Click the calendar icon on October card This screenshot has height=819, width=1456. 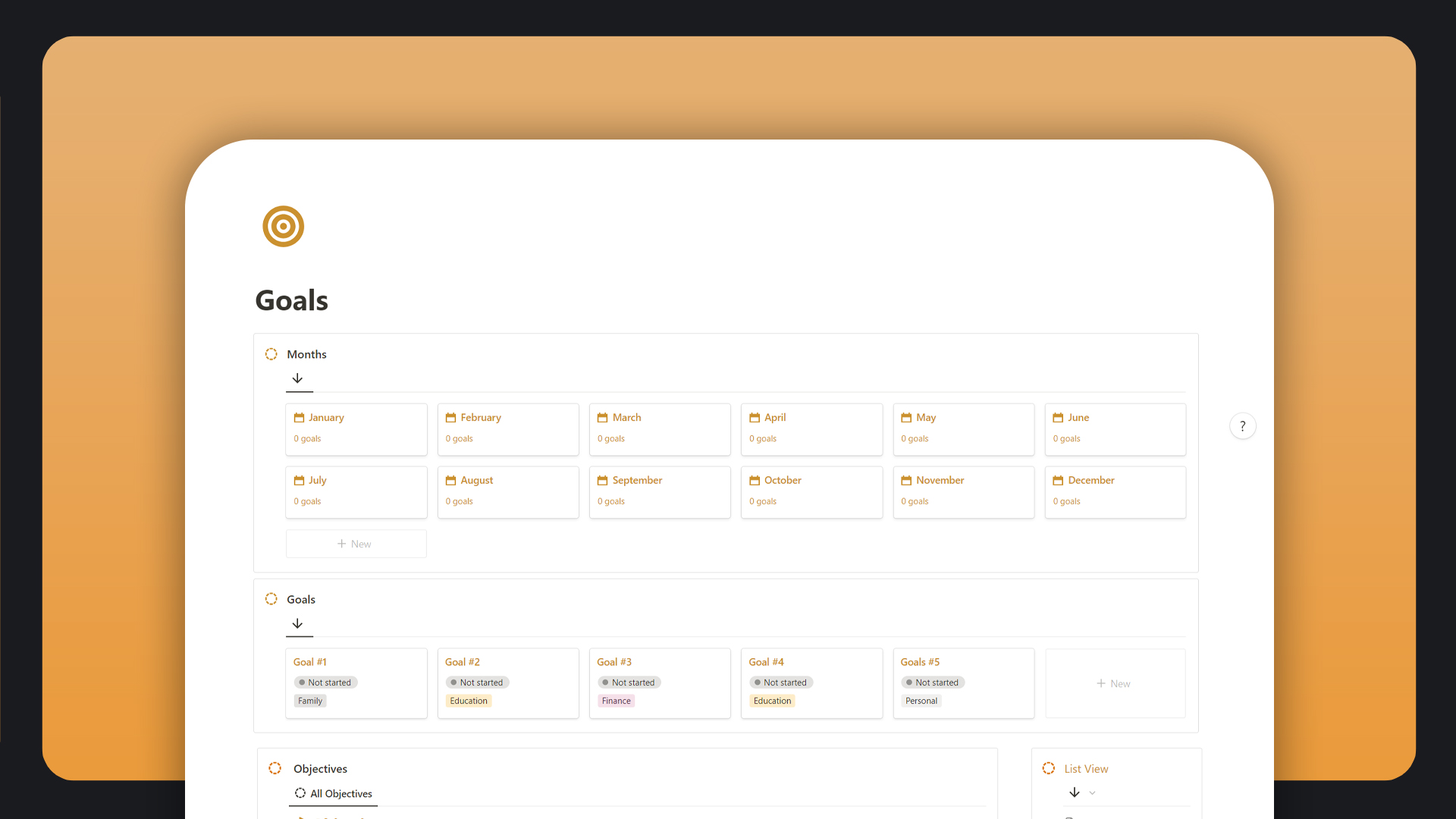pyautogui.click(x=755, y=481)
